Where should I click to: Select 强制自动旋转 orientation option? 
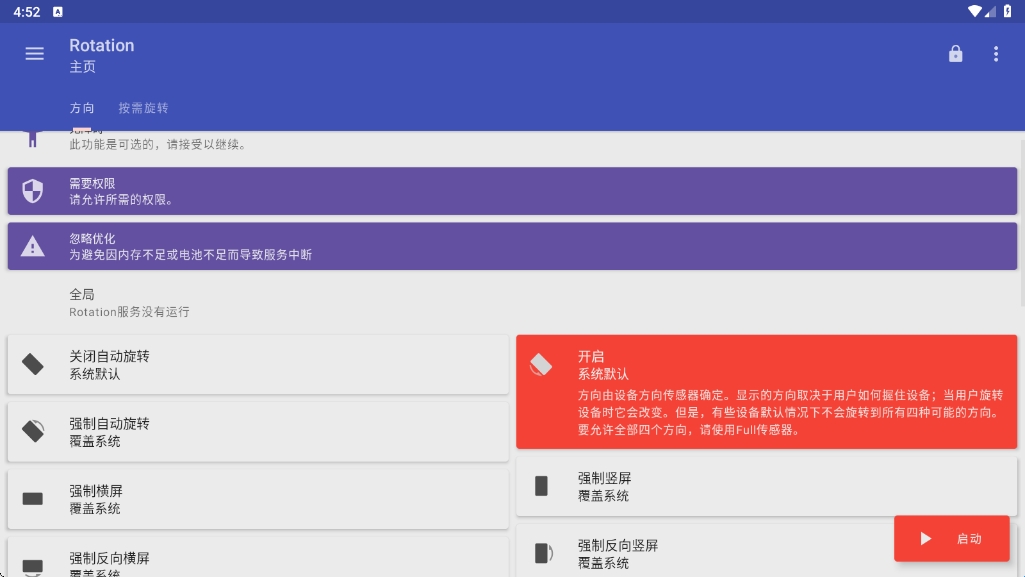(x=258, y=432)
